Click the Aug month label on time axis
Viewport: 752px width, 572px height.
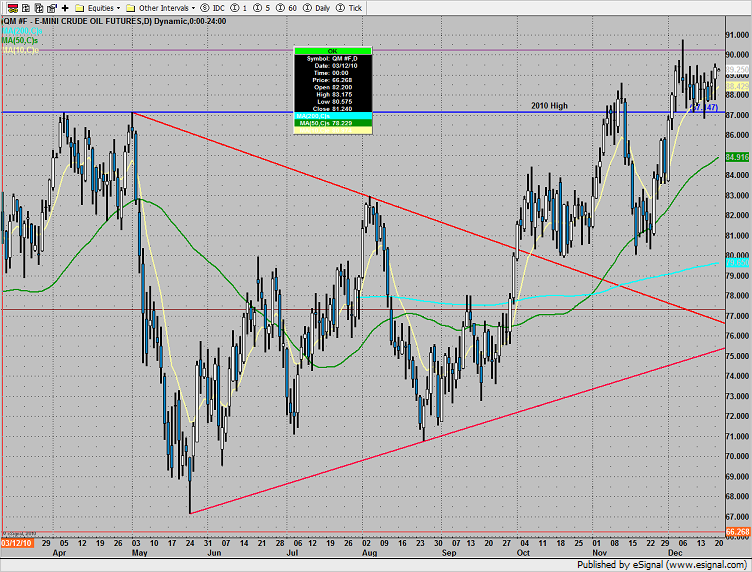click(x=369, y=553)
